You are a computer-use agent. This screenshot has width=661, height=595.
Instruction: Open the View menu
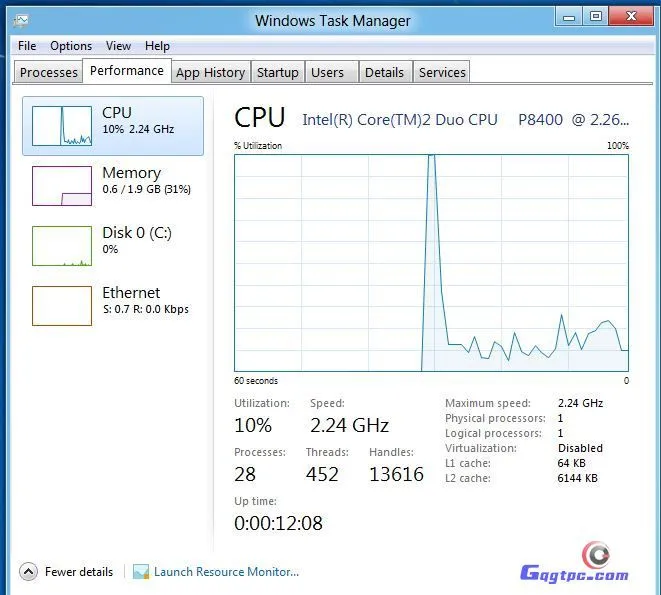pos(118,46)
